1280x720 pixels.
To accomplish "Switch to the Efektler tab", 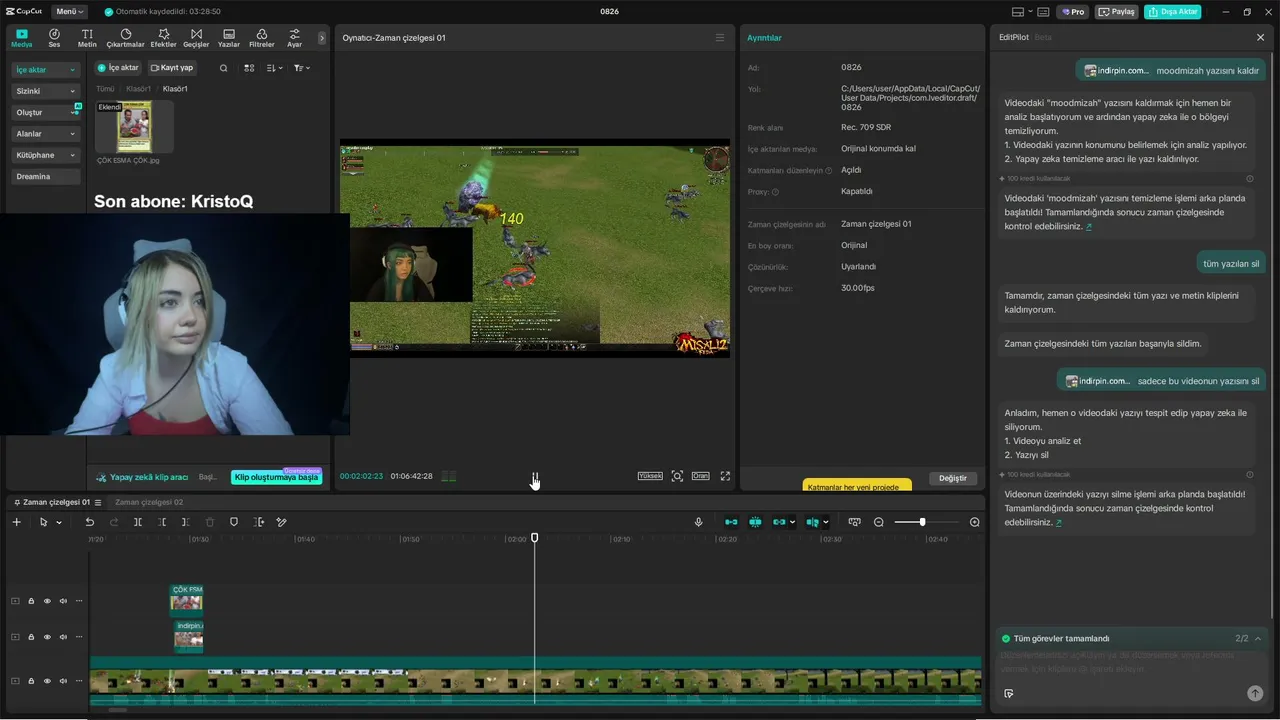I will click(163, 38).
